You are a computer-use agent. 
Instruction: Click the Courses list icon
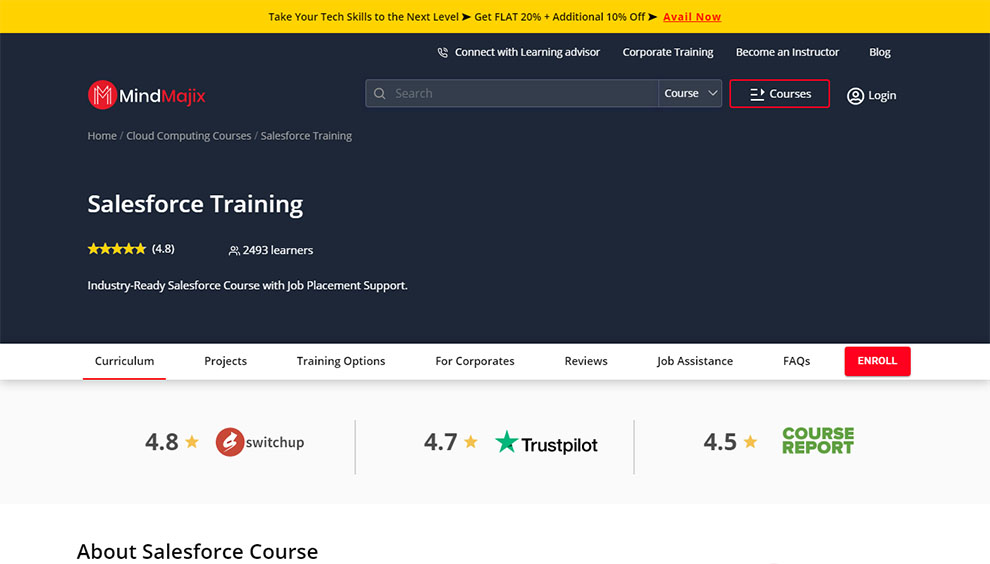[x=757, y=94]
